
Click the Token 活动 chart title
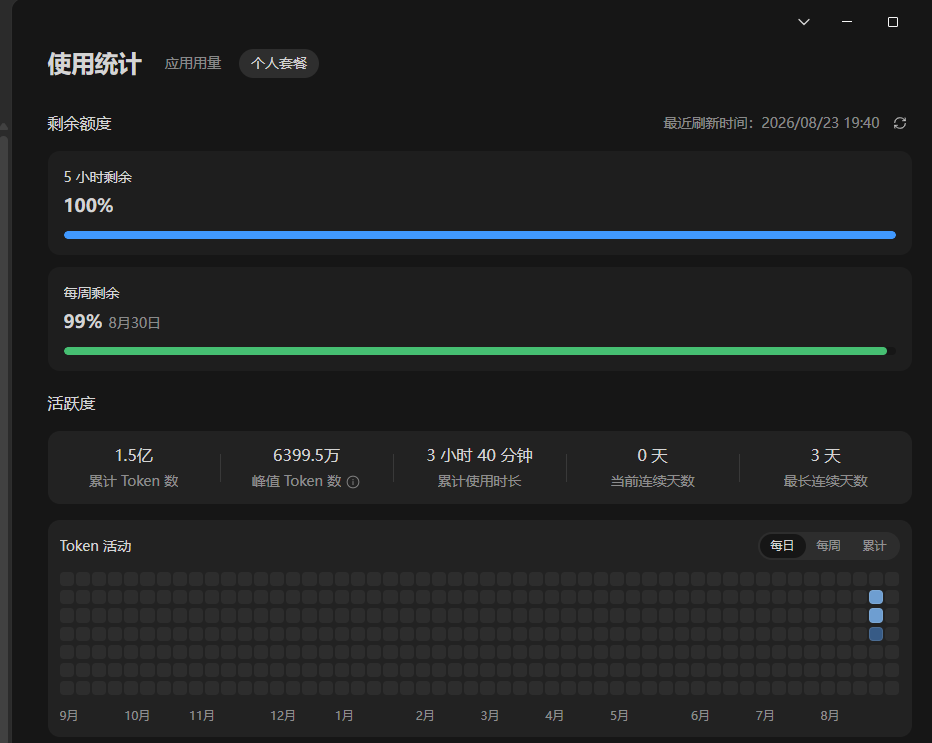click(96, 546)
